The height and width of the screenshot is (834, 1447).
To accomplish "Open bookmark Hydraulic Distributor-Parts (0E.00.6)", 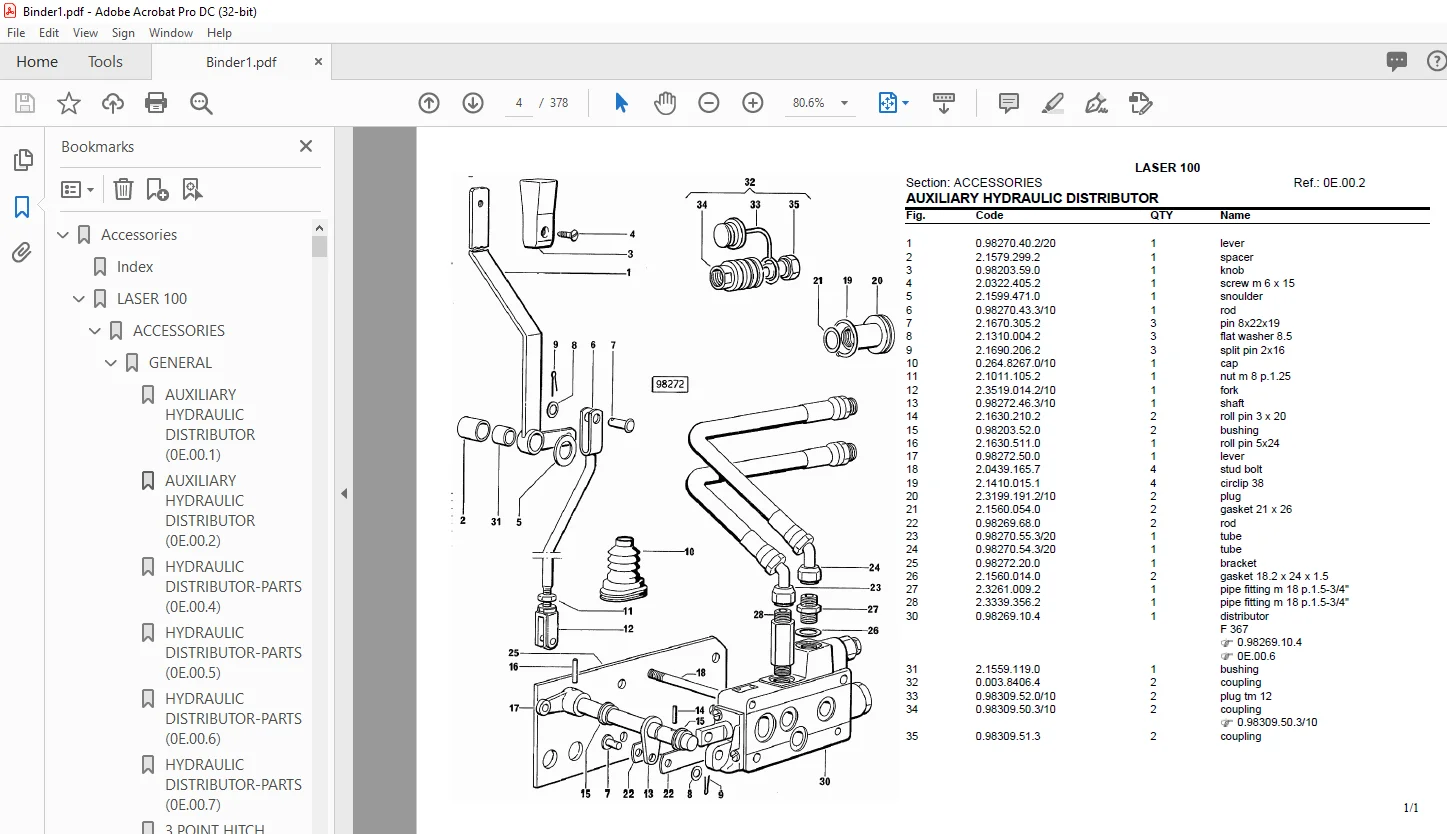I will tap(233, 719).
